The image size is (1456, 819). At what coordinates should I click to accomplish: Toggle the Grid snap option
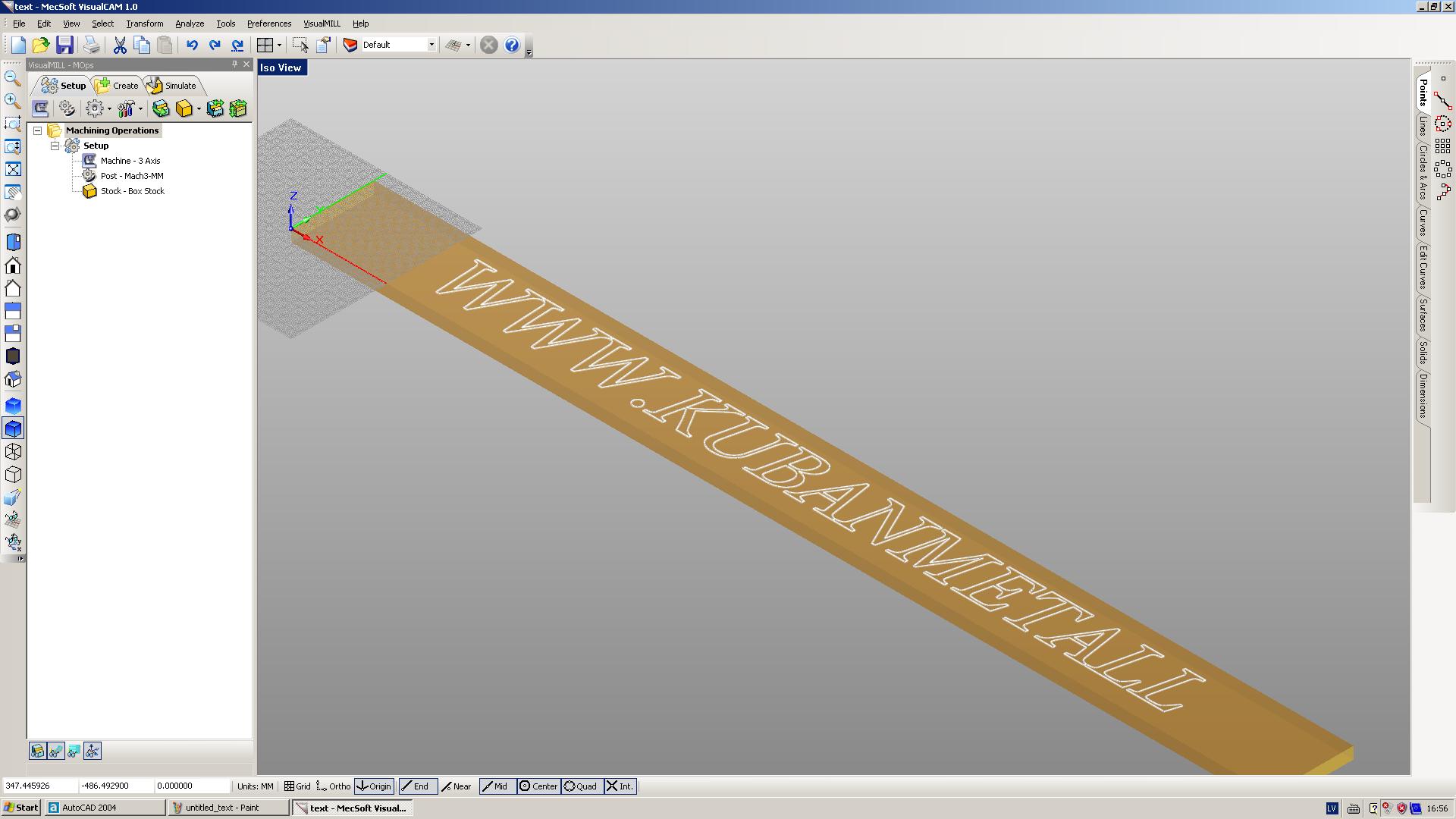point(297,786)
